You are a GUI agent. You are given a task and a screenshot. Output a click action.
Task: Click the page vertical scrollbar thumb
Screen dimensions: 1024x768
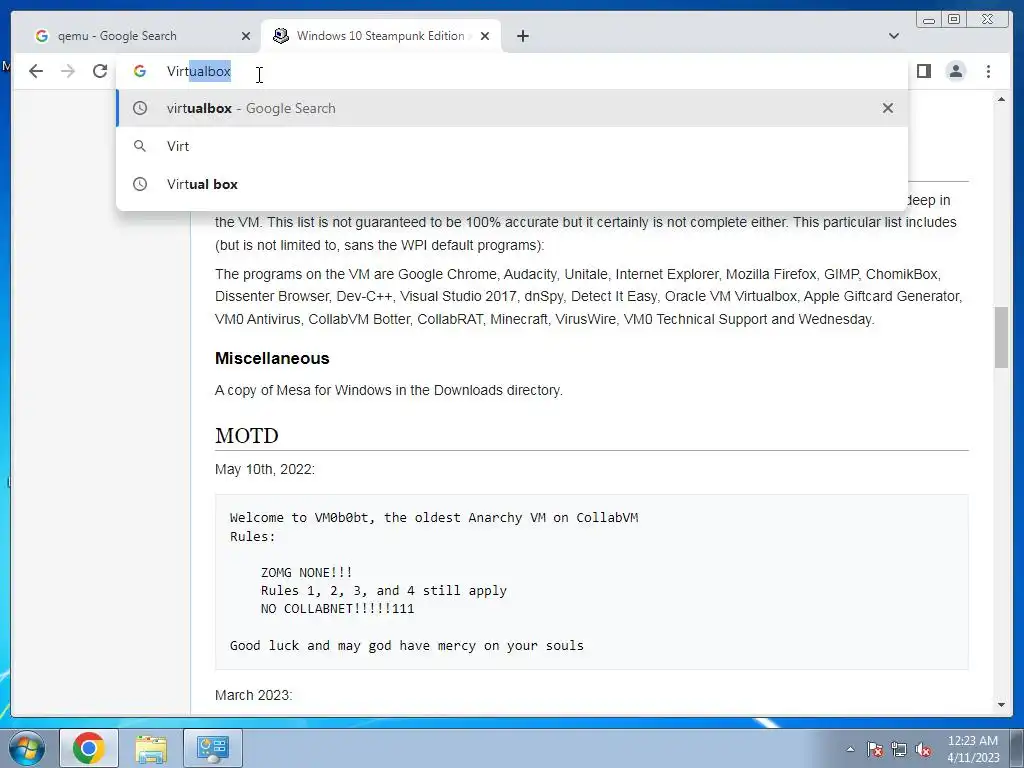pos(1001,337)
